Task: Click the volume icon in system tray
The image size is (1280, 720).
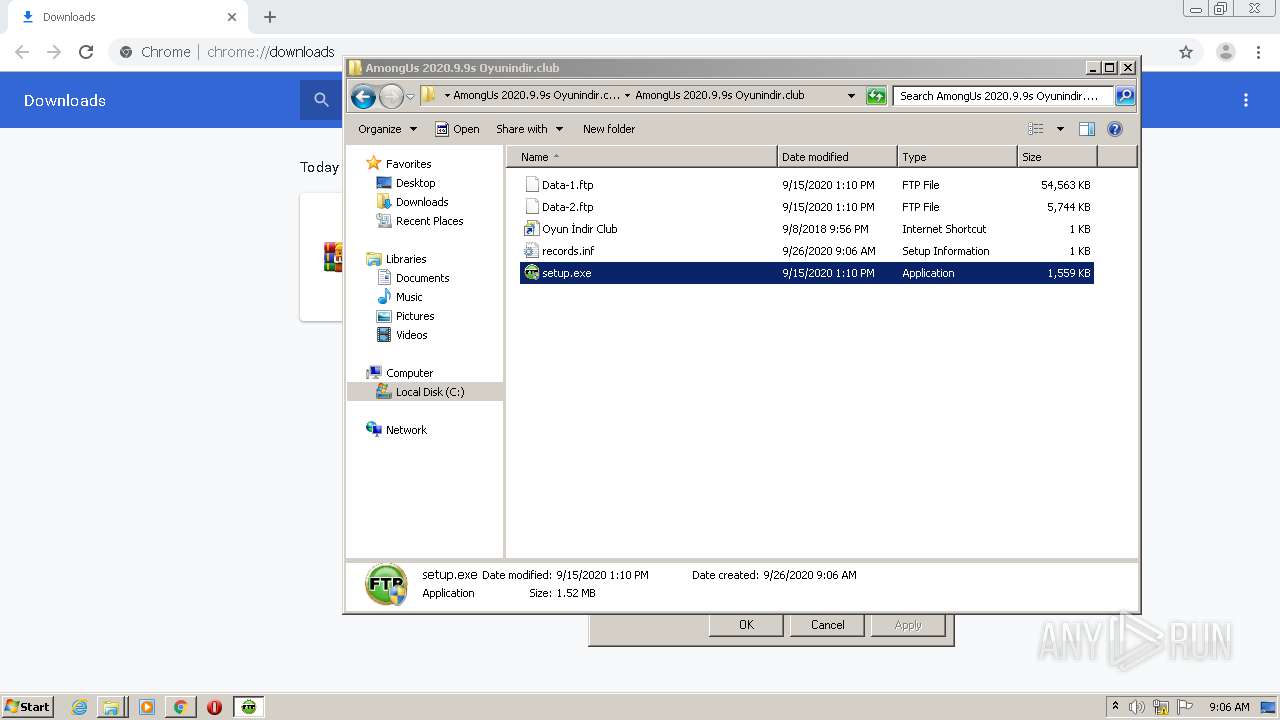Action: [1137, 707]
